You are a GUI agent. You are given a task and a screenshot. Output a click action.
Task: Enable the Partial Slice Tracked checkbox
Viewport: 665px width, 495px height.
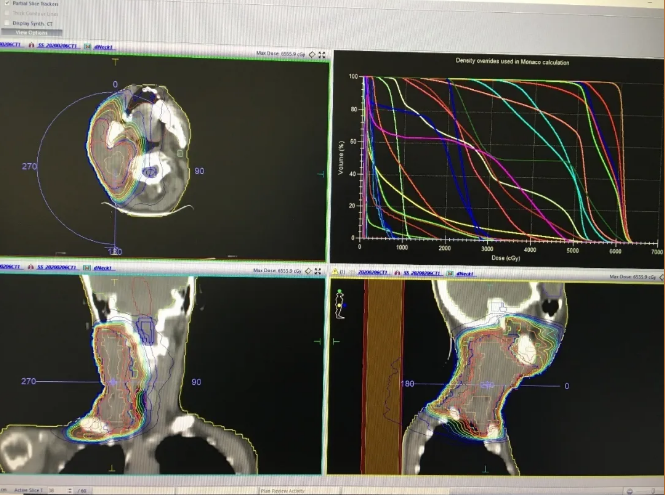[x=4, y=4]
